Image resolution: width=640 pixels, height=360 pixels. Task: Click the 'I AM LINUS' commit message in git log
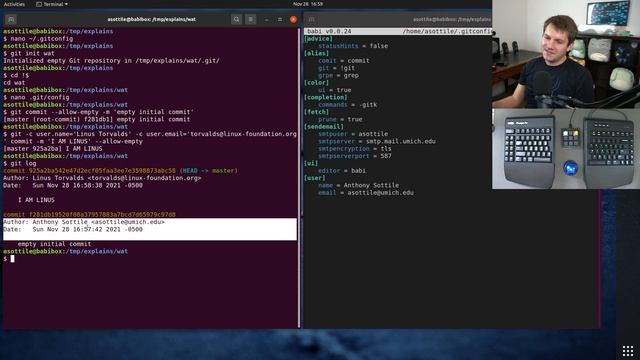(36, 200)
